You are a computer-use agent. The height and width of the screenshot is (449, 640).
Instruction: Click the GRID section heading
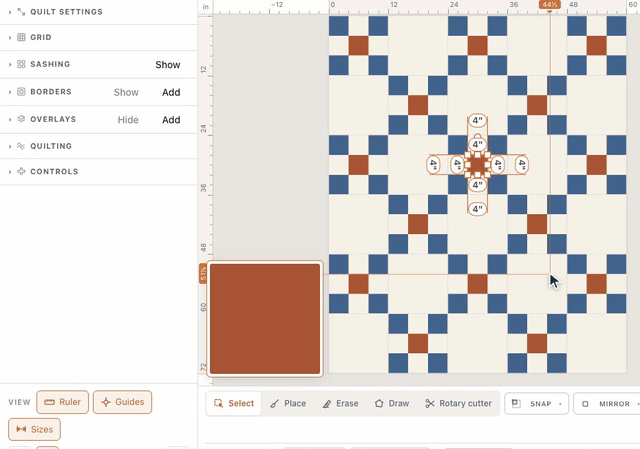click(41, 38)
